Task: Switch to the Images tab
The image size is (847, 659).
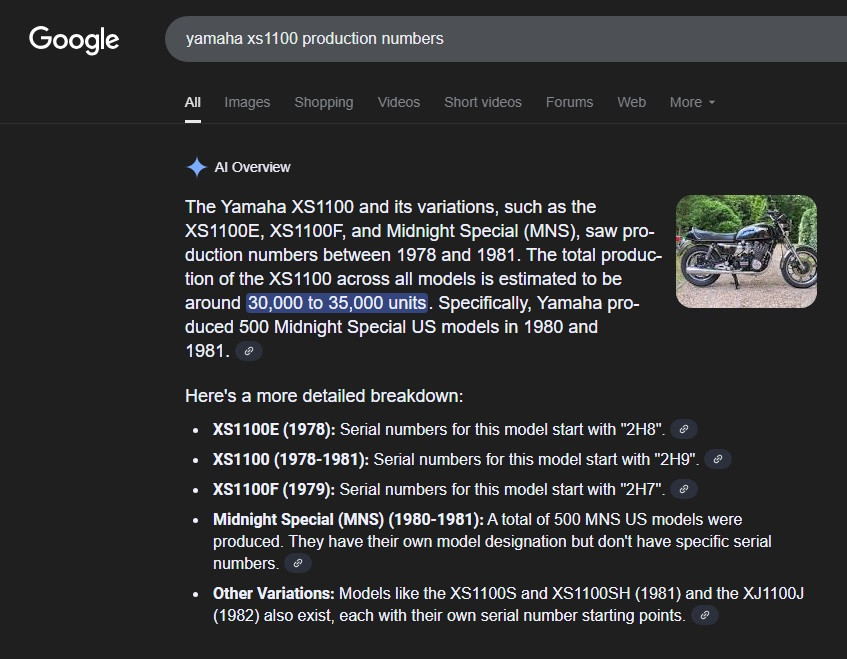Action: [x=247, y=102]
